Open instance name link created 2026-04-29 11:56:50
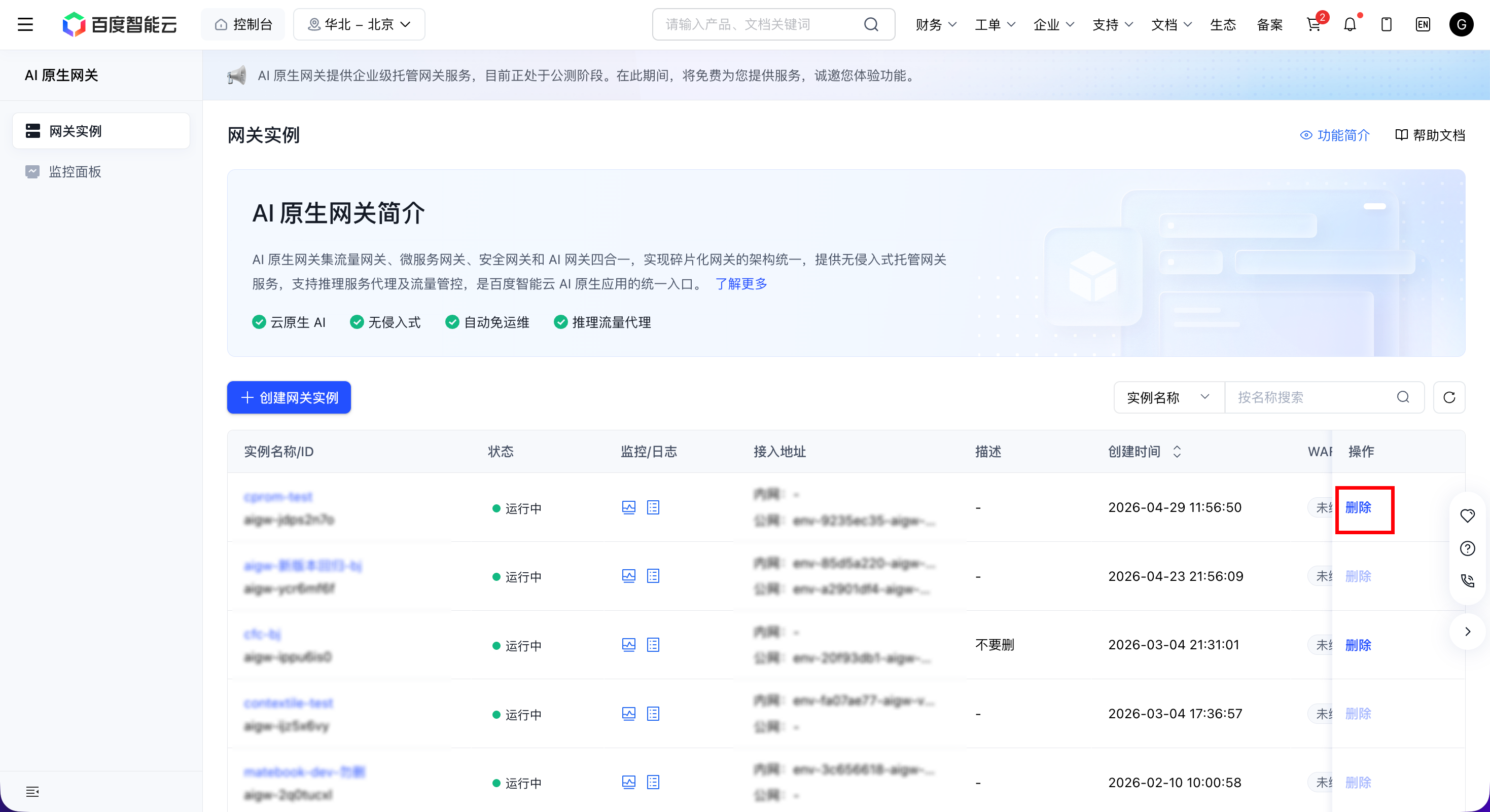The width and height of the screenshot is (1490, 812). [x=278, y=496]
